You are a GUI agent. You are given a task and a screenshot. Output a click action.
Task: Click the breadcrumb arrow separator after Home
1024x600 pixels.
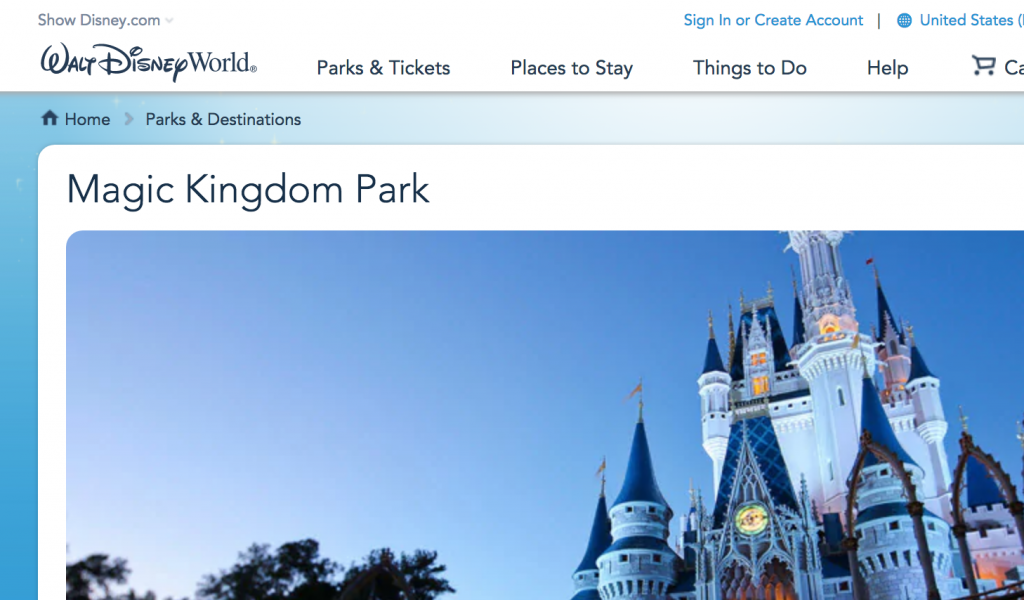pos(129,119)
